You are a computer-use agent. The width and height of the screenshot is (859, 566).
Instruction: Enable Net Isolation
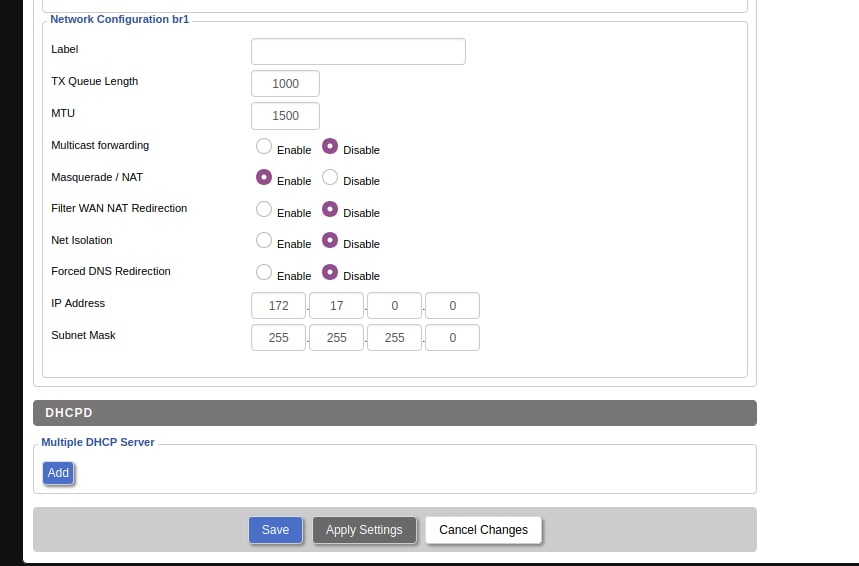(x=264, y=241)
